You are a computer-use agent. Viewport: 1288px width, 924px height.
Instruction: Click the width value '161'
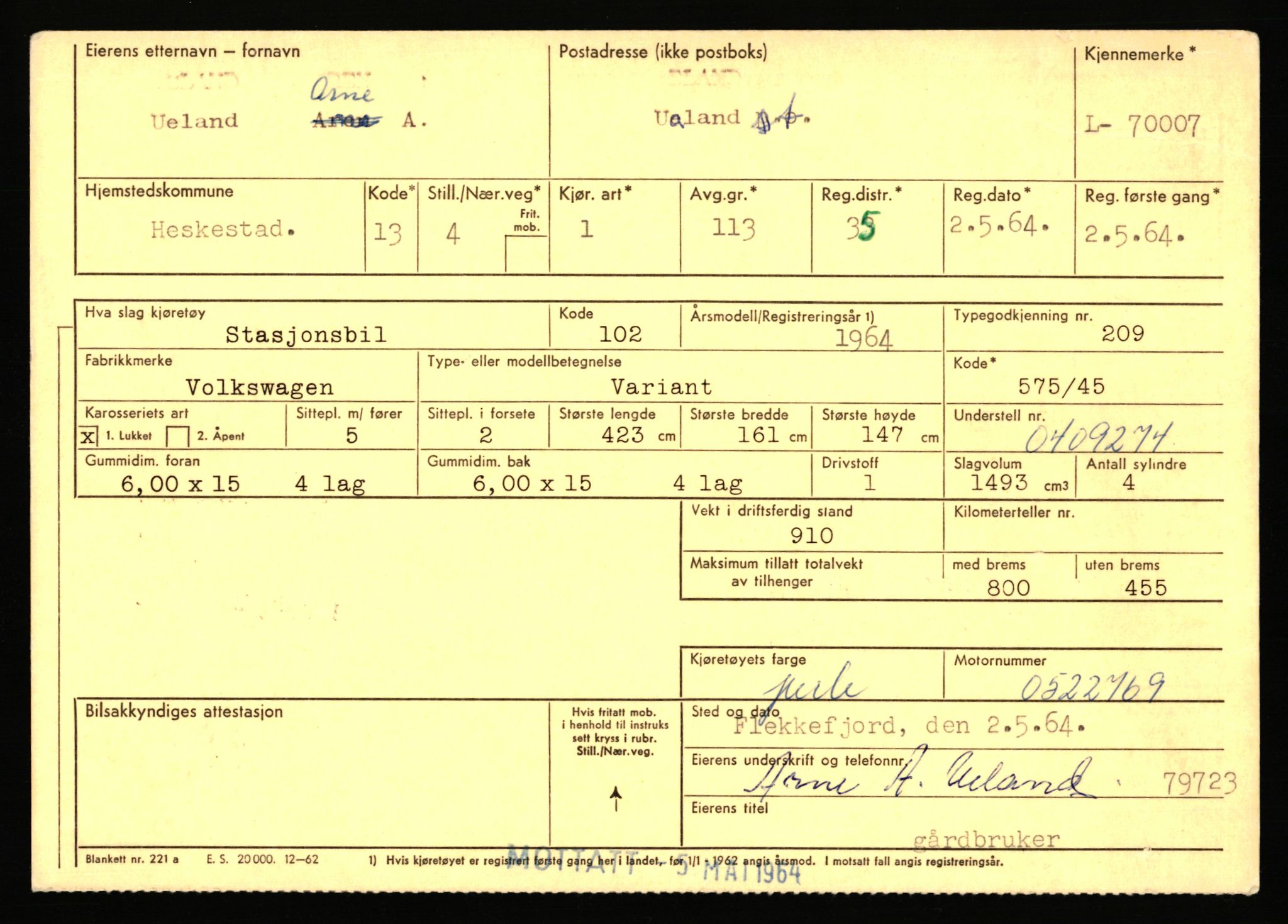pyautogui.click(x=758, y=435)
